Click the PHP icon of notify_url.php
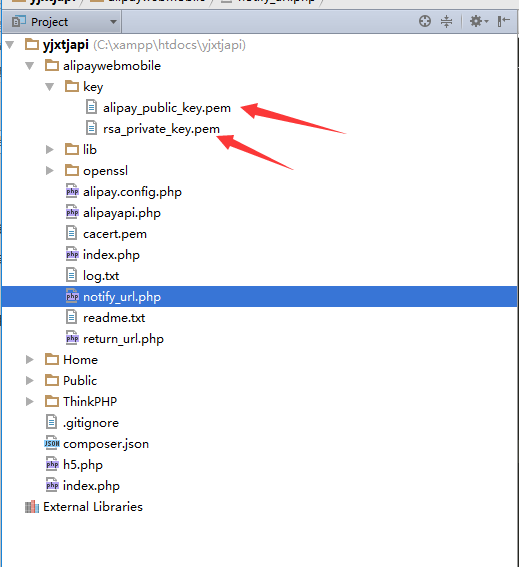Screen dimensions: 519x567 72,296
